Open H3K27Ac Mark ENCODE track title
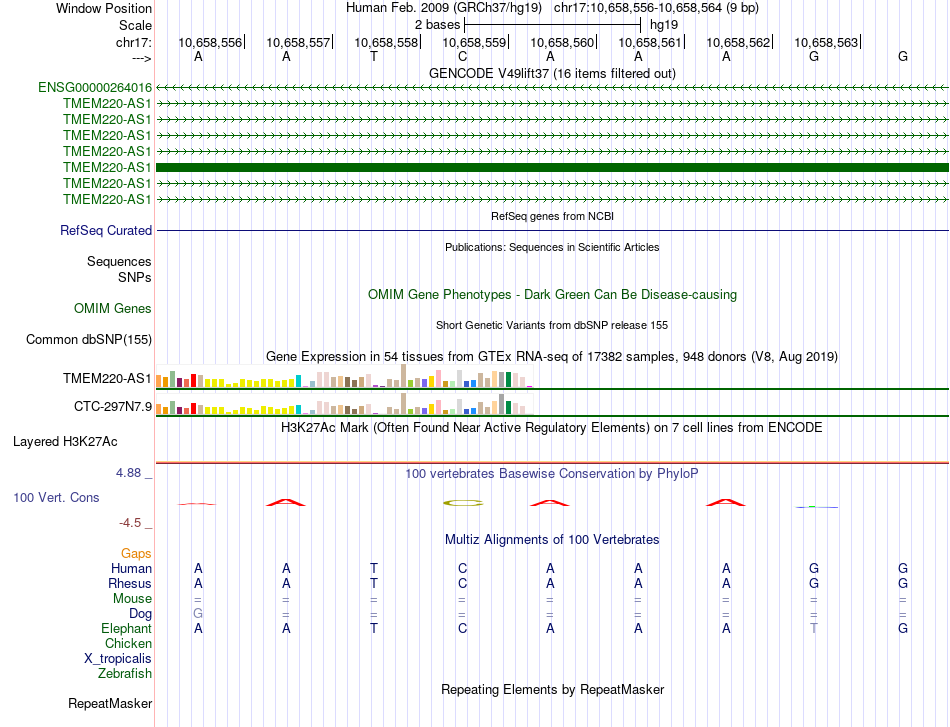Viewport: 950px width, 727px height. coord(552,428)
